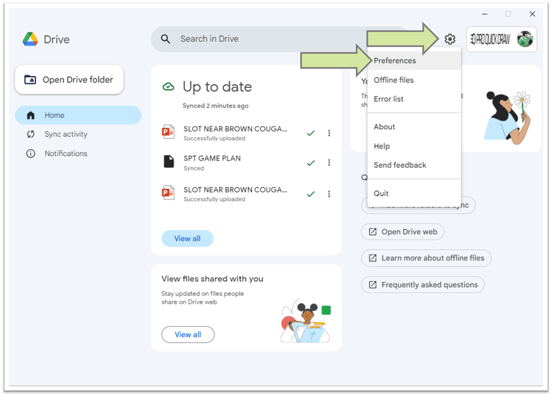Select Preferences from the settings menu
The width and height of the screenshot is (552, 396).
(x=414, y=61)
